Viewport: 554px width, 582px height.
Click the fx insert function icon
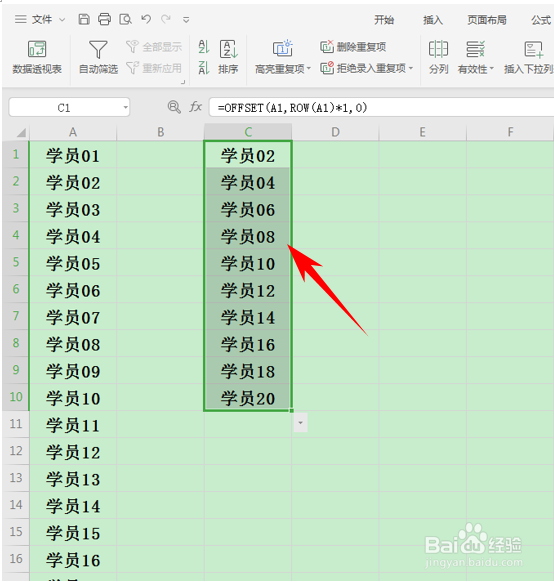coord(196,107)
